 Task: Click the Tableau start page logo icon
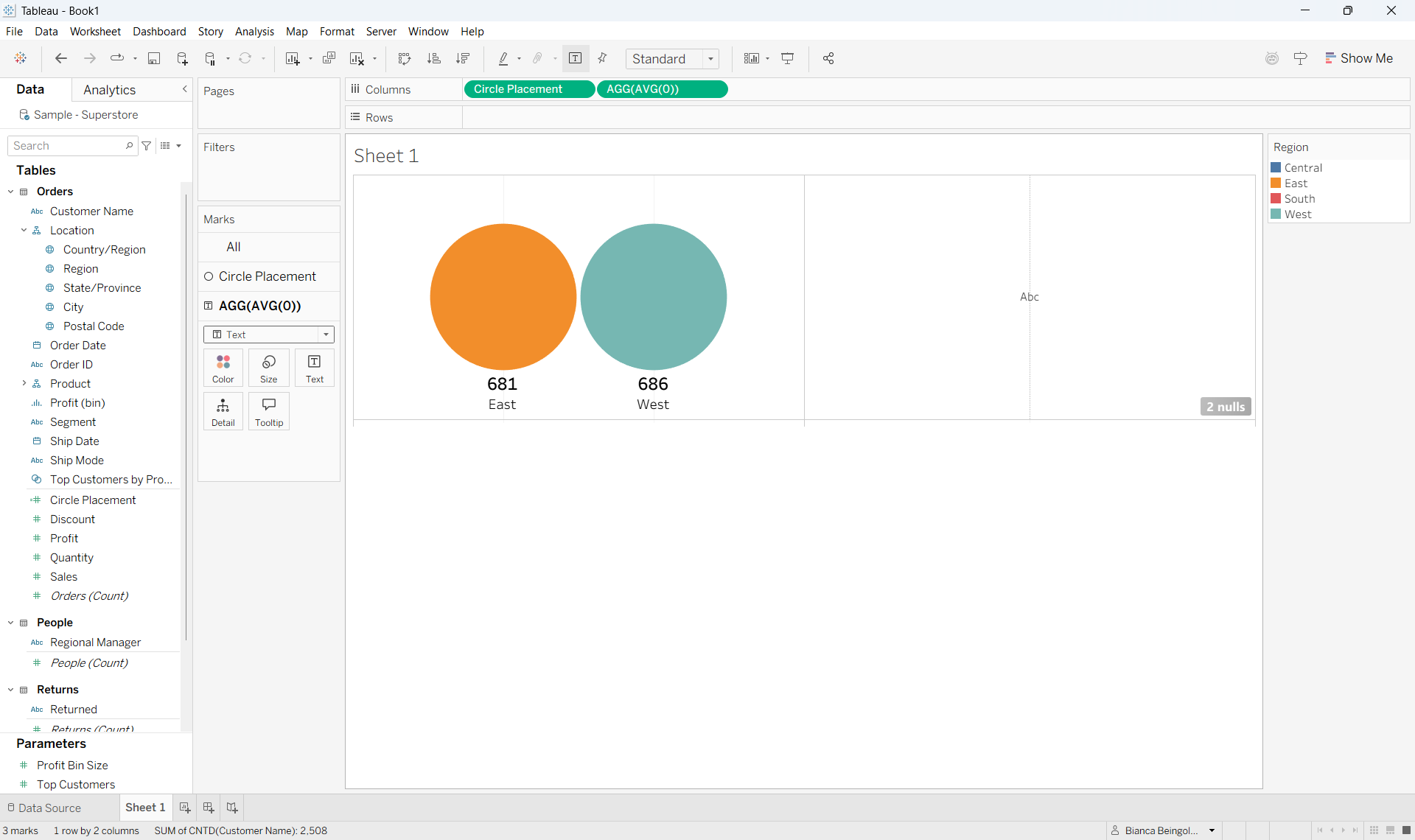[21, 58]
